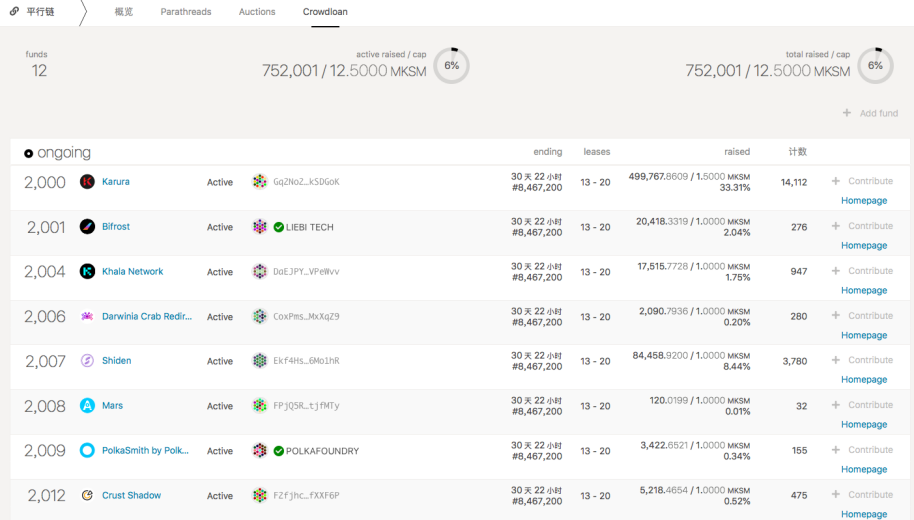Switch to the Auctions tab
Screen dimensions: 914x520
(x=257, y=12)
